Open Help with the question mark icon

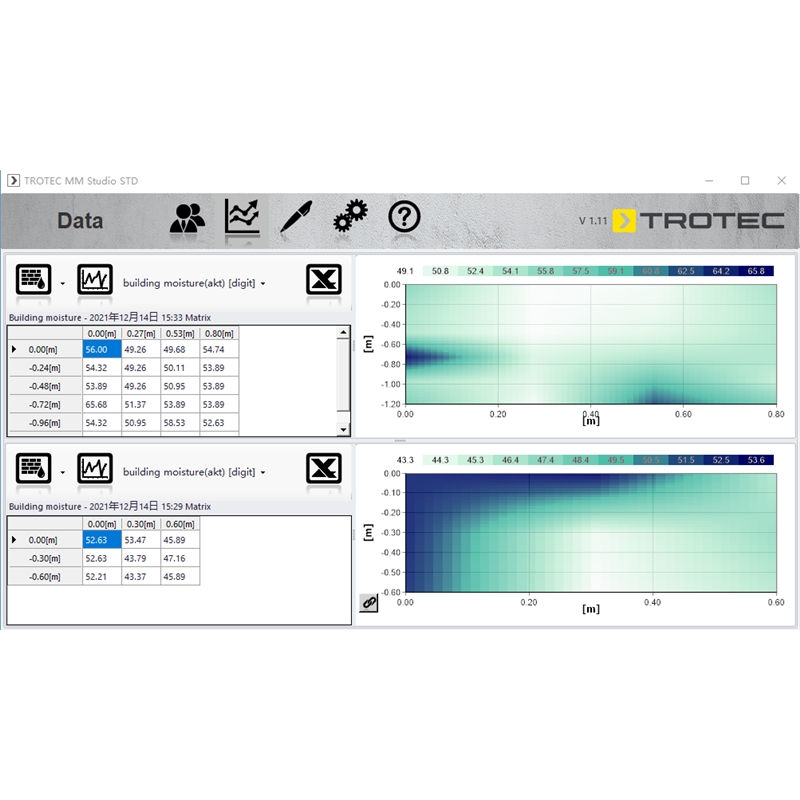(404, 216)
